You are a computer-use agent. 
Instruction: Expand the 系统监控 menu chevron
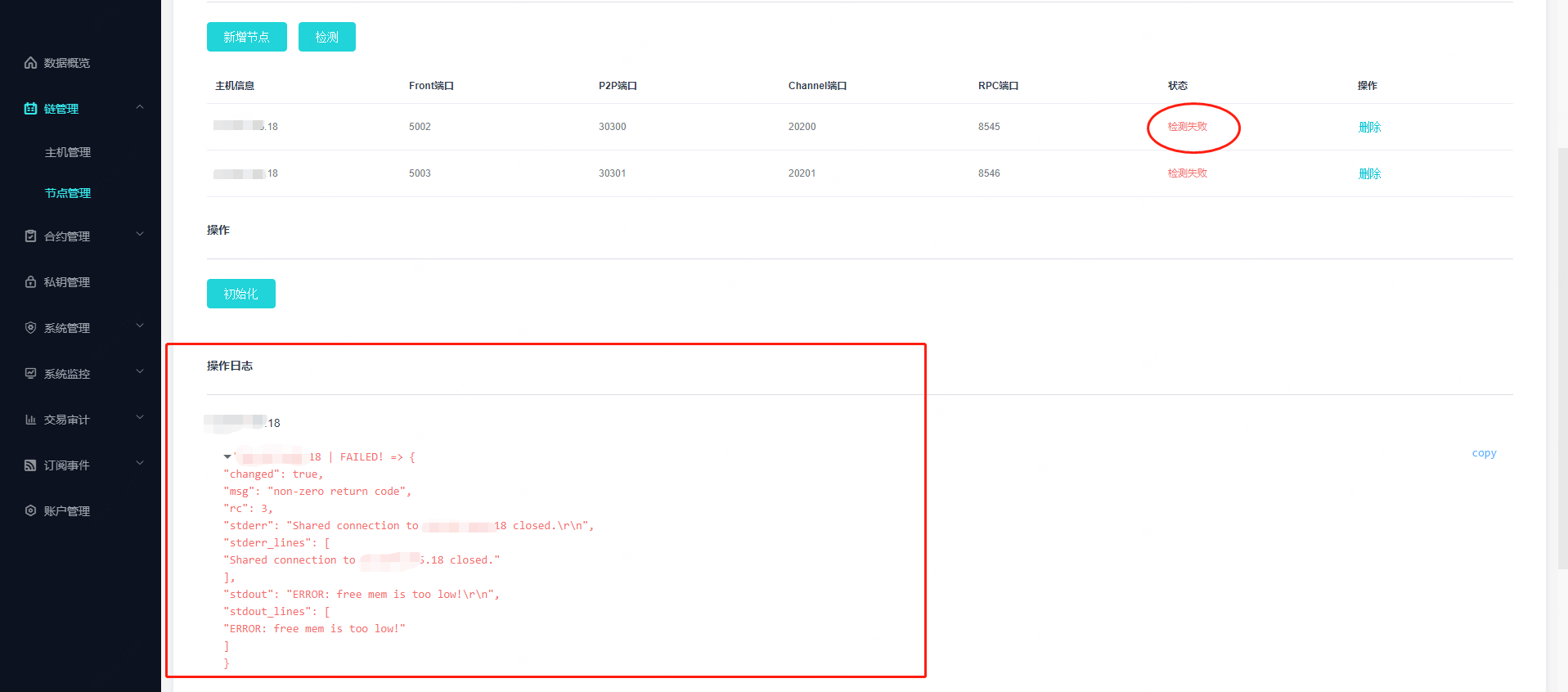[x=140, y=371]
